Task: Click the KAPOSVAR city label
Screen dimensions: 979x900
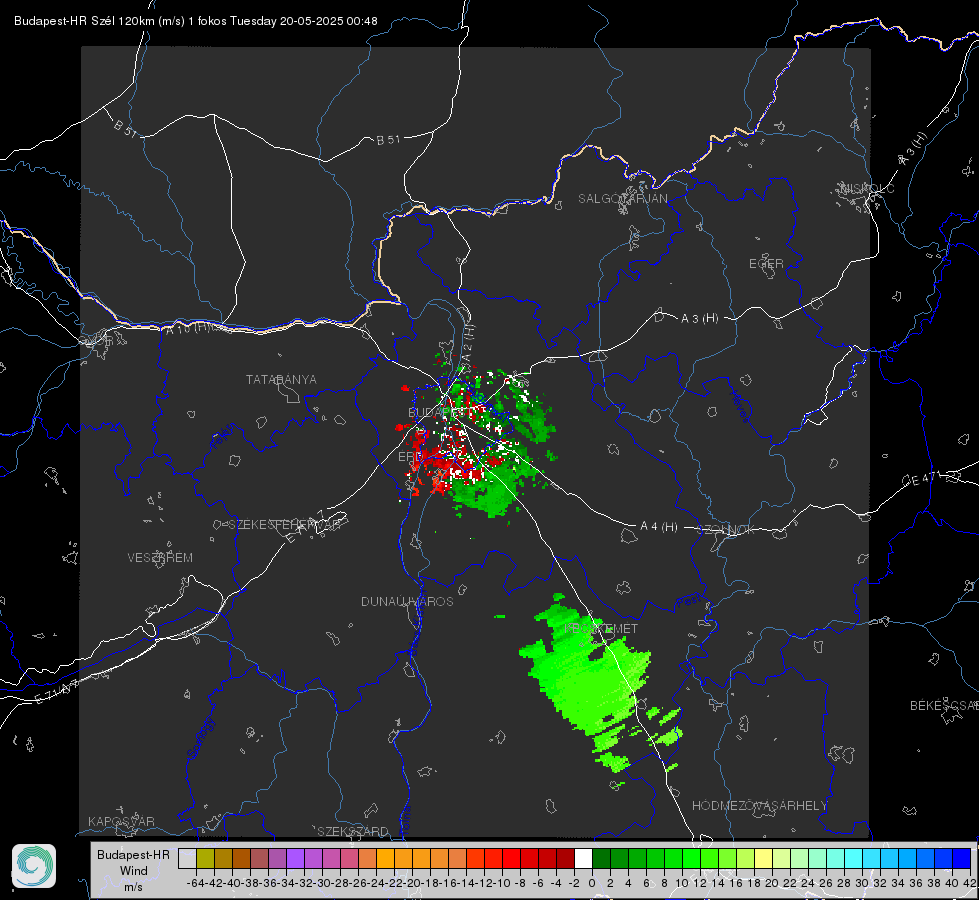Action: (x=121, y=821)
